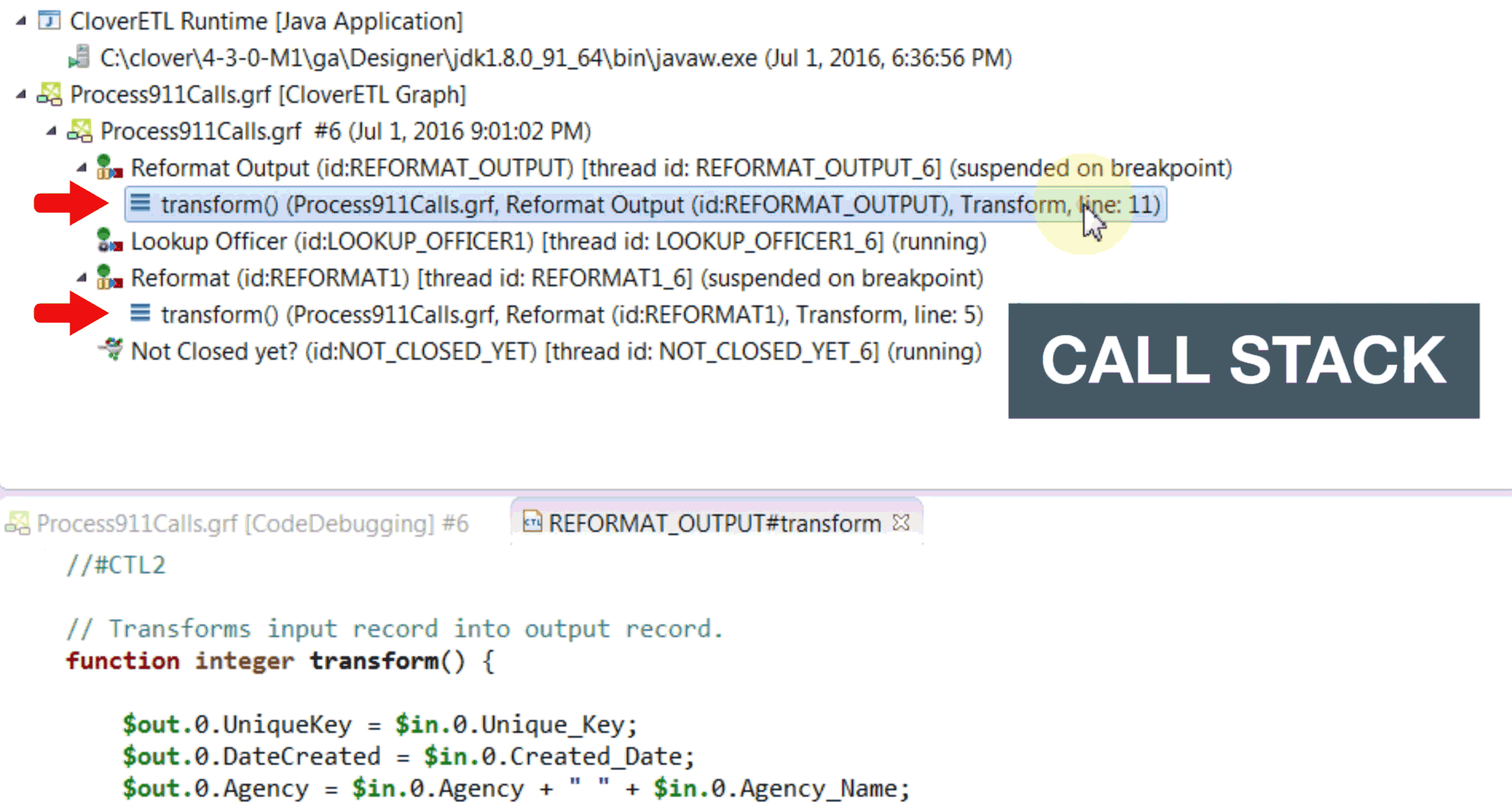Click the CloverETL Runtime Java application icon
The width and height of the screenshot is (1512, 807).
pyautogui.click(x=49, y=21)
